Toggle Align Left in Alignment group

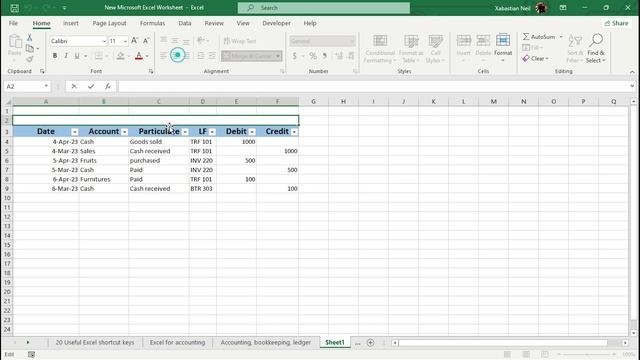tap(163, 56)
